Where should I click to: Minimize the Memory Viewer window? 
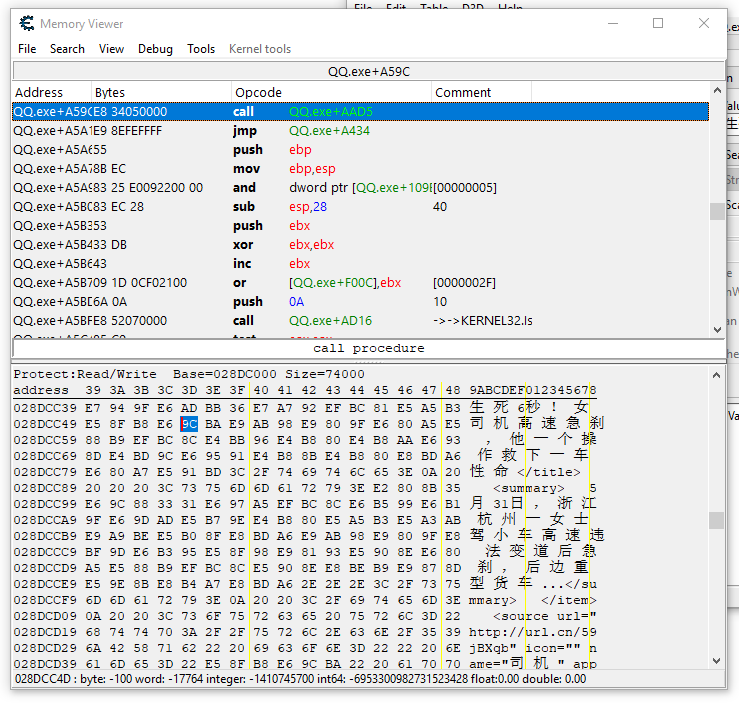click(613, 23)
